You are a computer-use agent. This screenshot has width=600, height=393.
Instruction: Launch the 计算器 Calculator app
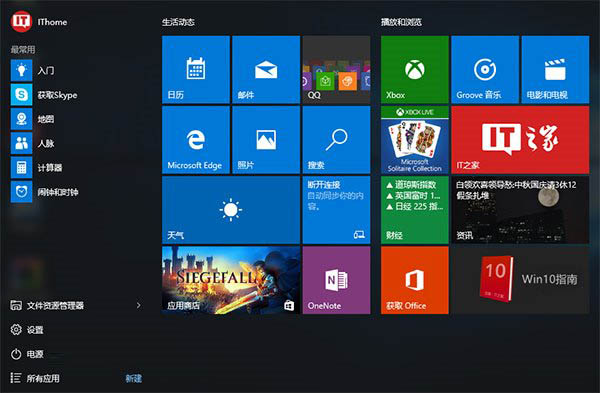coord(21,168)
